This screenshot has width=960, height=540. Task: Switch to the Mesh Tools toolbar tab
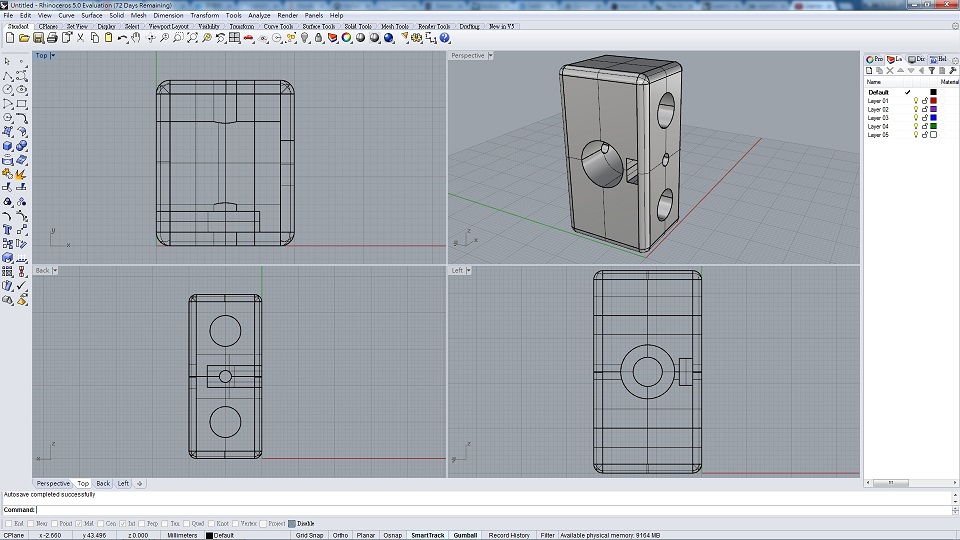[394, 27]
